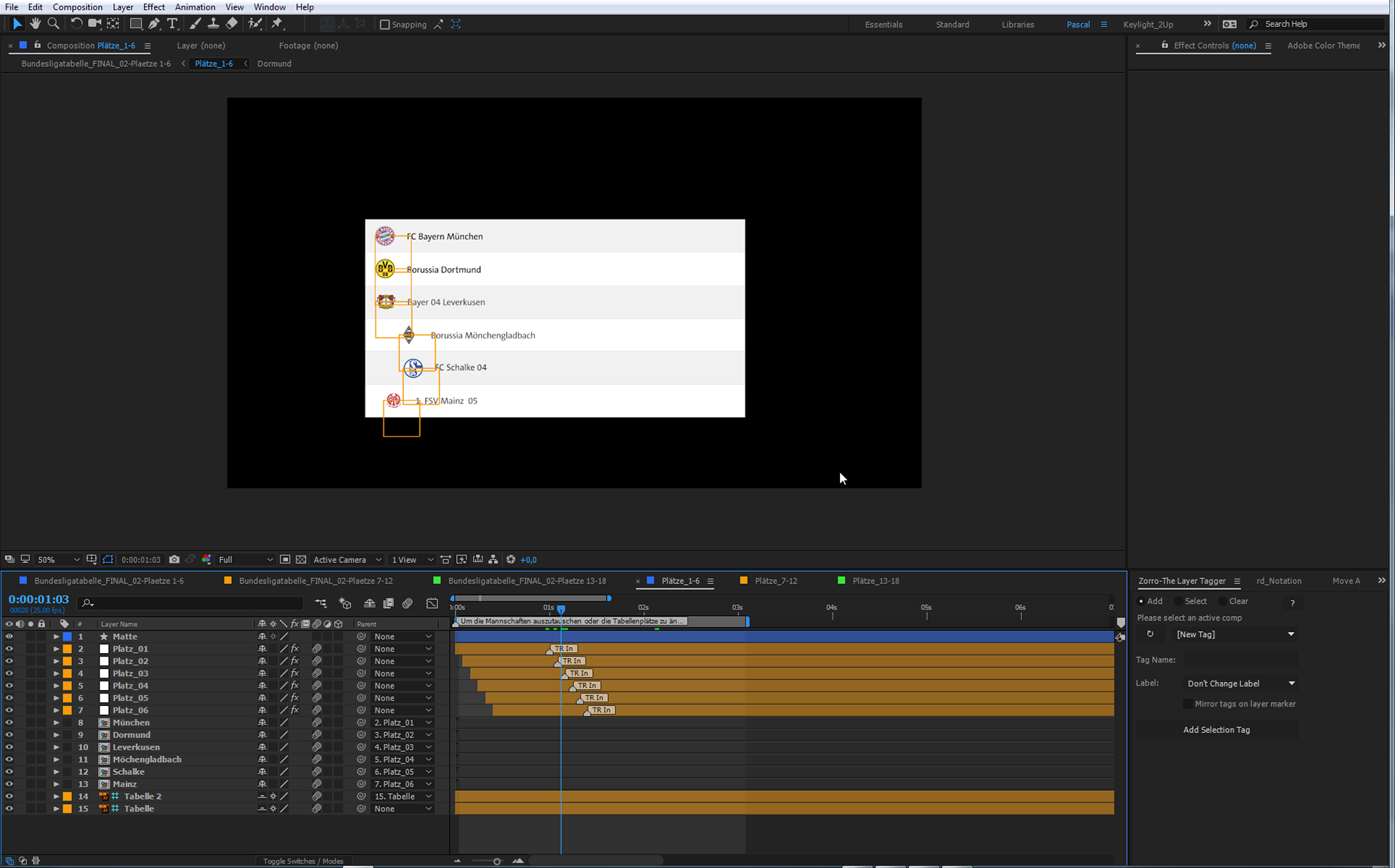The image size is (1395, 868).
Task: Select the Pan Behind anchor point tool
Action: [113, 24]
